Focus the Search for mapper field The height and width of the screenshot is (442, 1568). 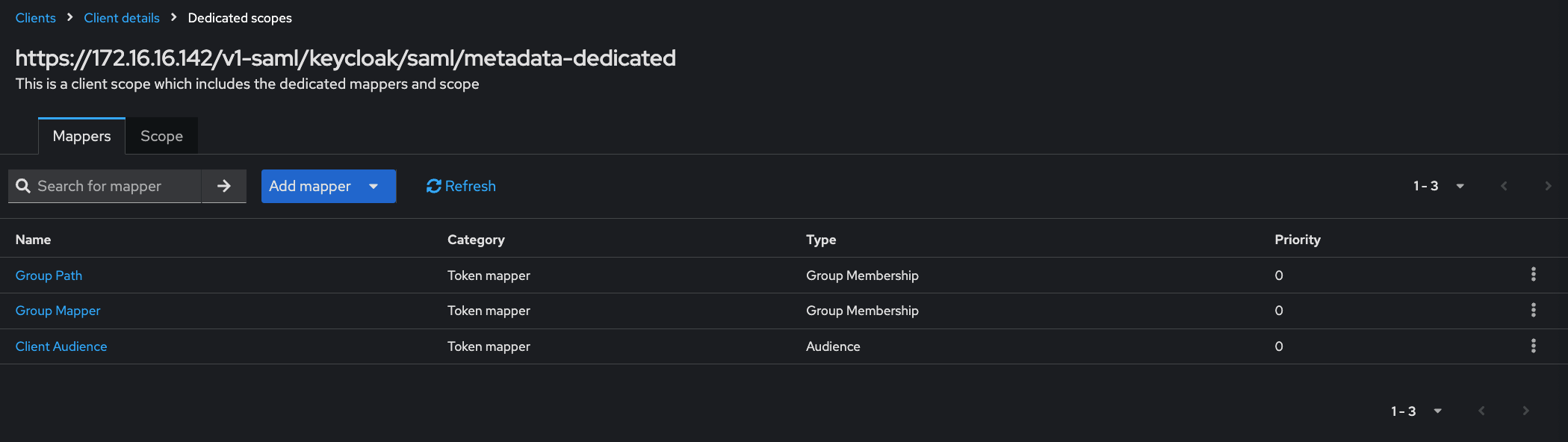pos(112,186)
